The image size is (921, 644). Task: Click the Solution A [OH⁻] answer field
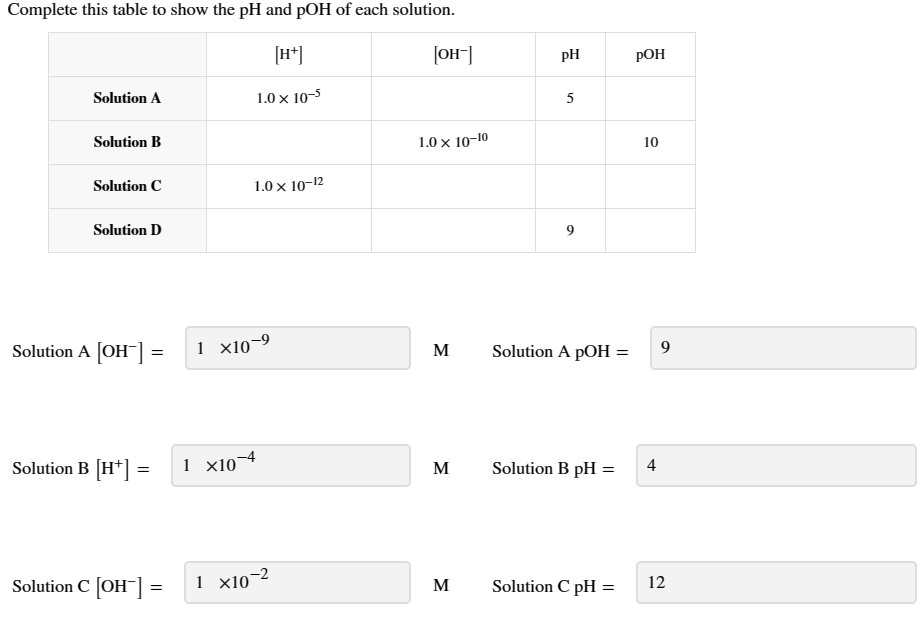[295, 348]
